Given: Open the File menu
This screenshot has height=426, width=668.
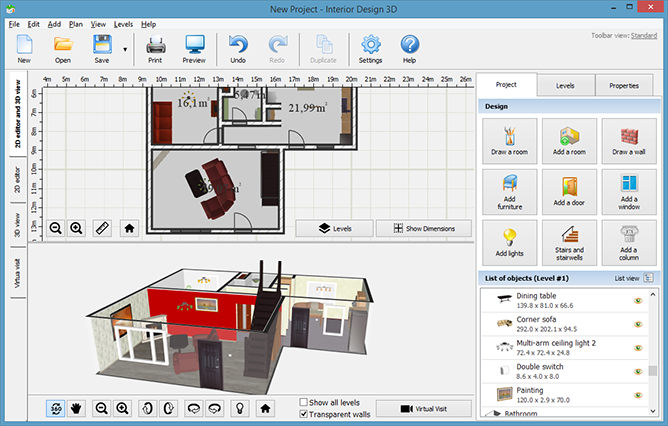Looking at the screenshot, I should click(14, 24).
